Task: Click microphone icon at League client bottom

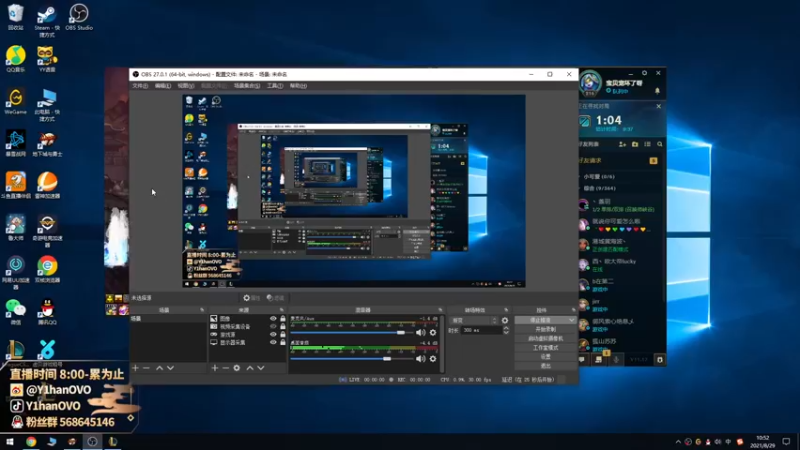Action: click(x=616, y=360)
